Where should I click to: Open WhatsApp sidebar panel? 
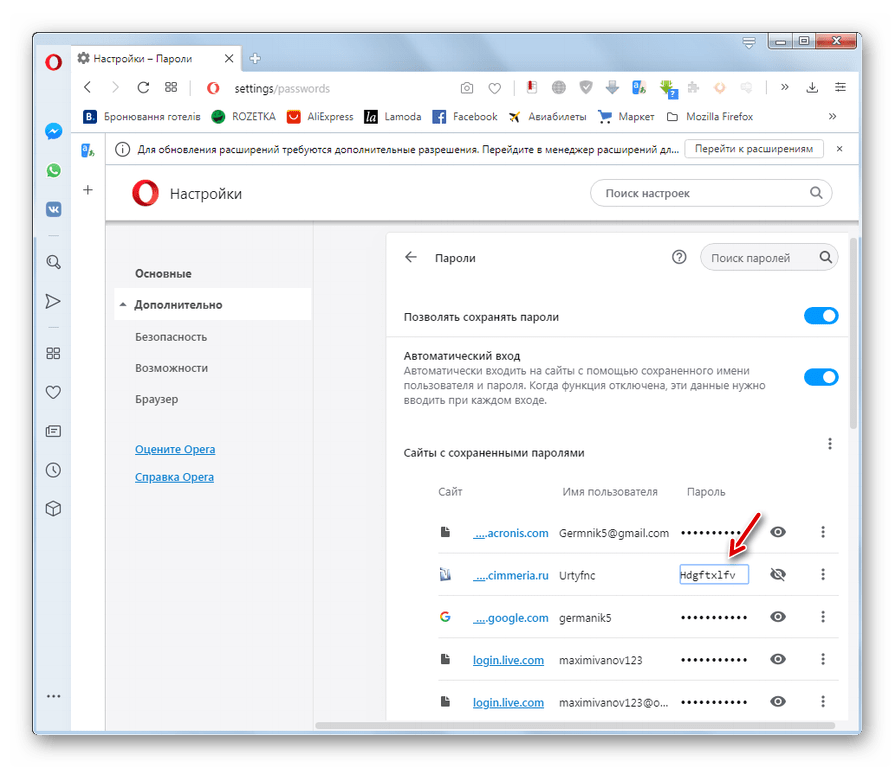53,171
